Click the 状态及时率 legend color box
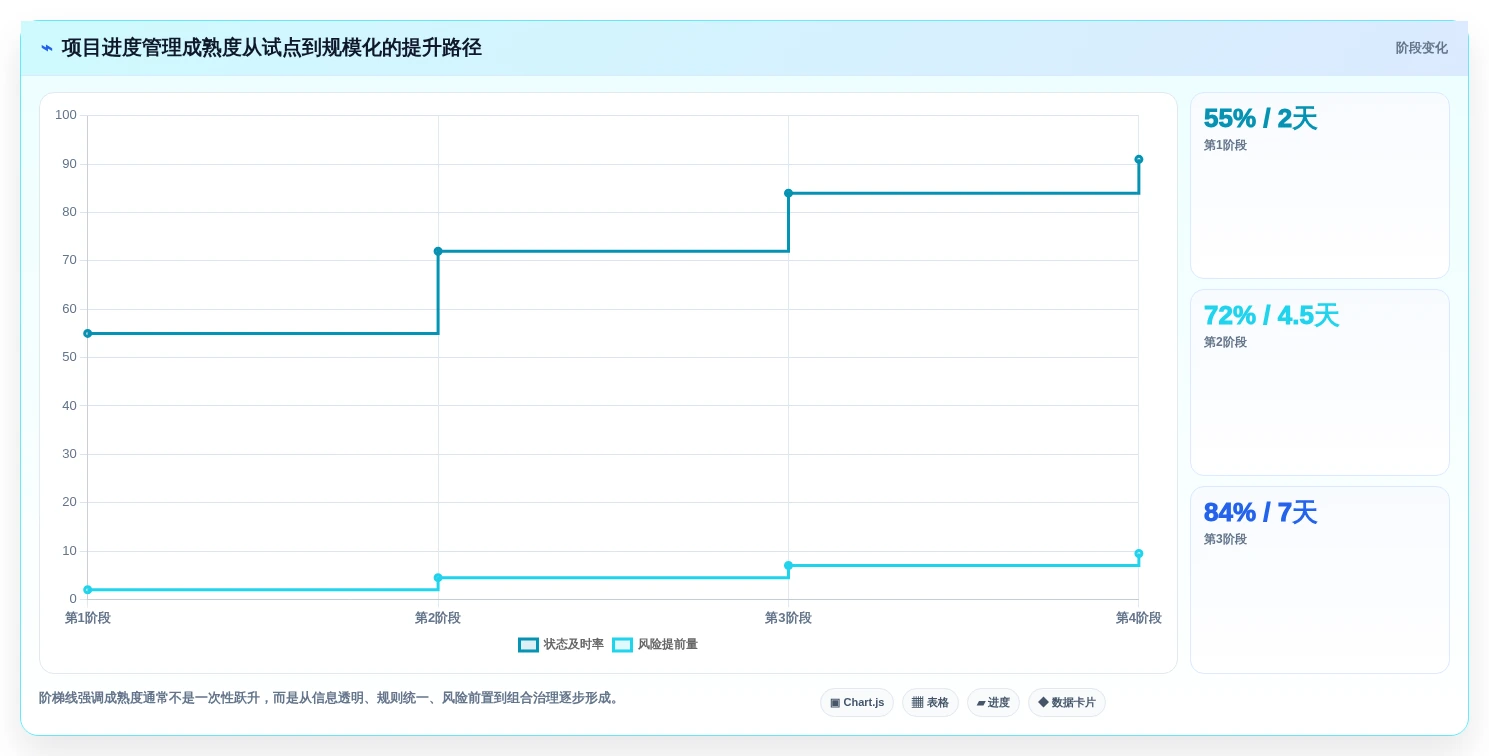Image resolution: width=1489 pixels, height=756 pixels. 528,645
